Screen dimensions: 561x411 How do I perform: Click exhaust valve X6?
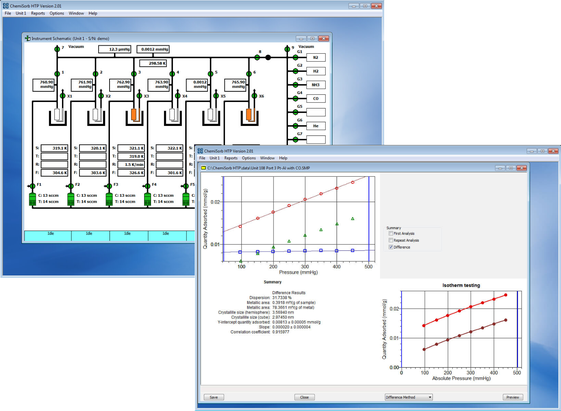click(254, 96)
